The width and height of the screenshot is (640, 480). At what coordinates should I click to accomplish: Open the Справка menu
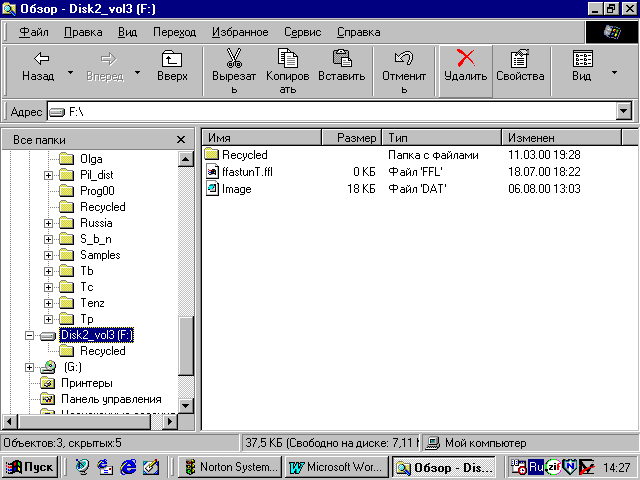tap(358, 32)
